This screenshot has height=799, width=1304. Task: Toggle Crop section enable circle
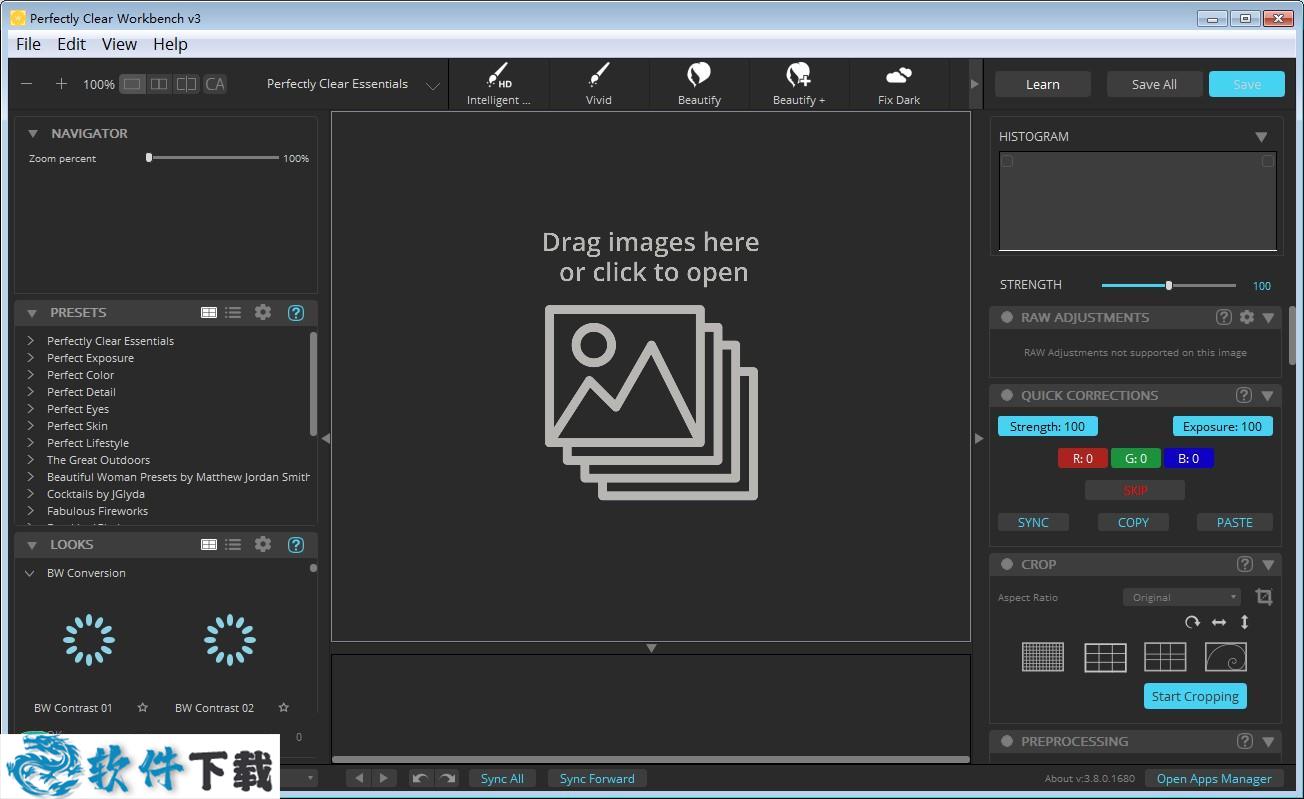(1007, 564)
